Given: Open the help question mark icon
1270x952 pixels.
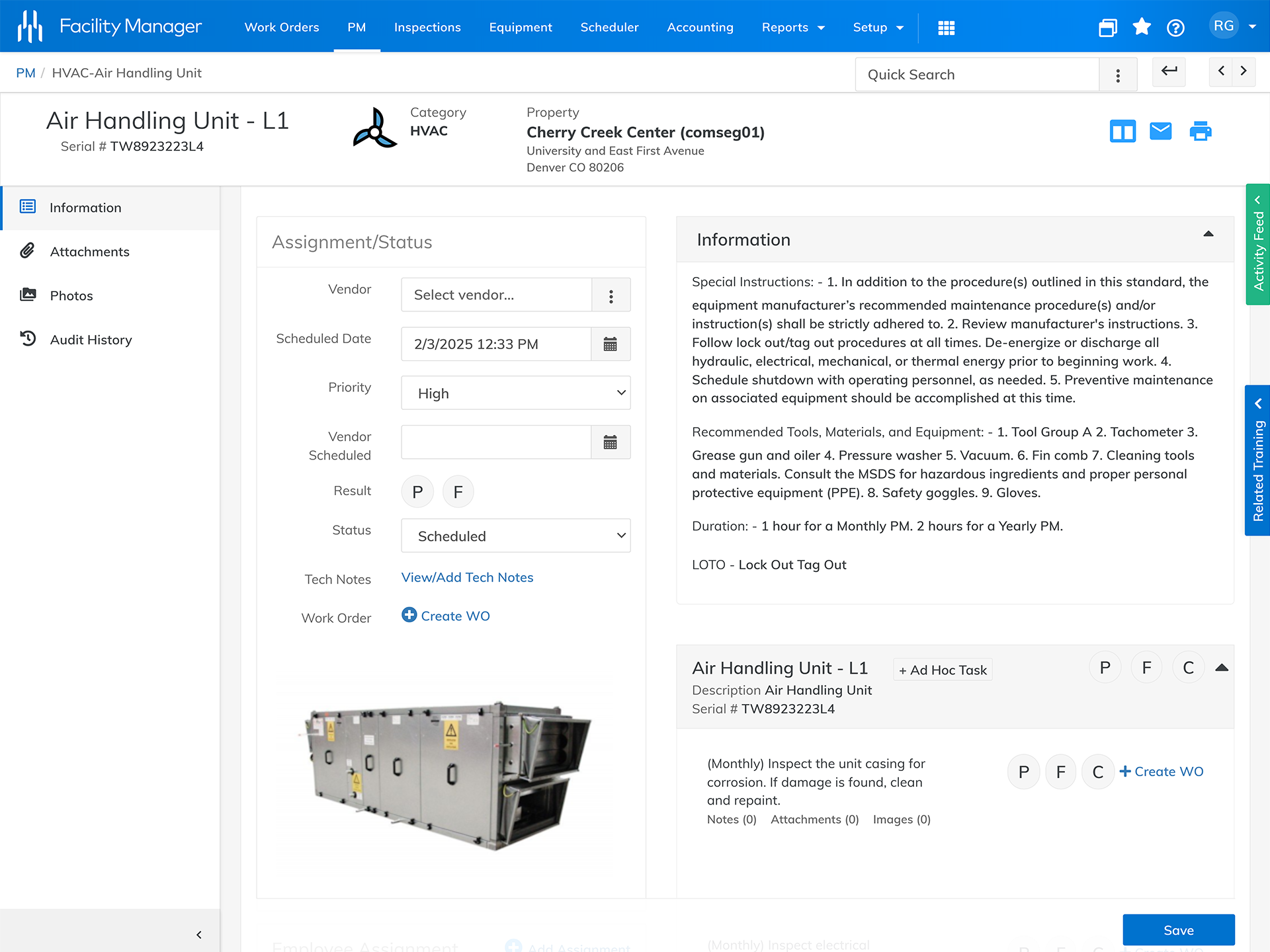Looking at the screenshot, I should (x=1176, y=27).
